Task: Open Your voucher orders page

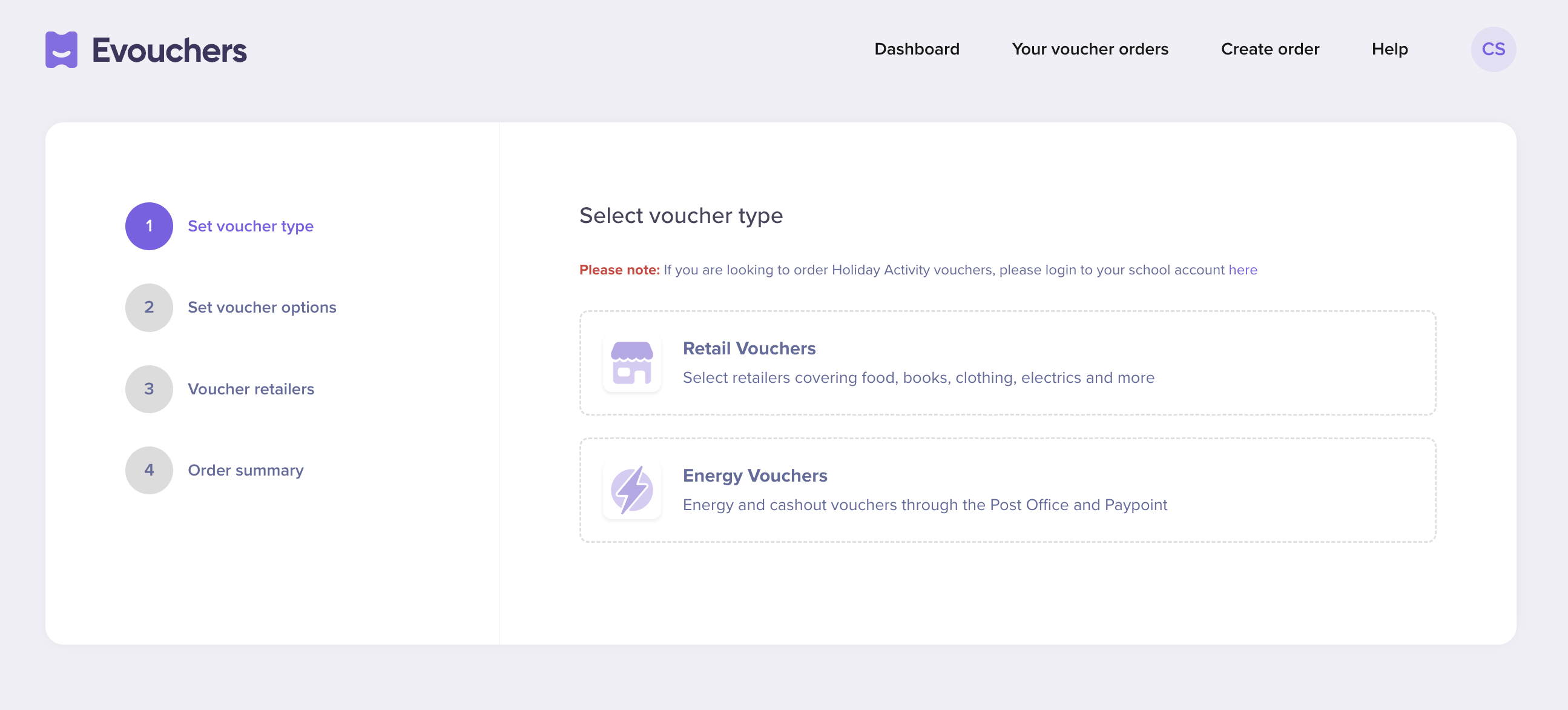Action: 1090,49
